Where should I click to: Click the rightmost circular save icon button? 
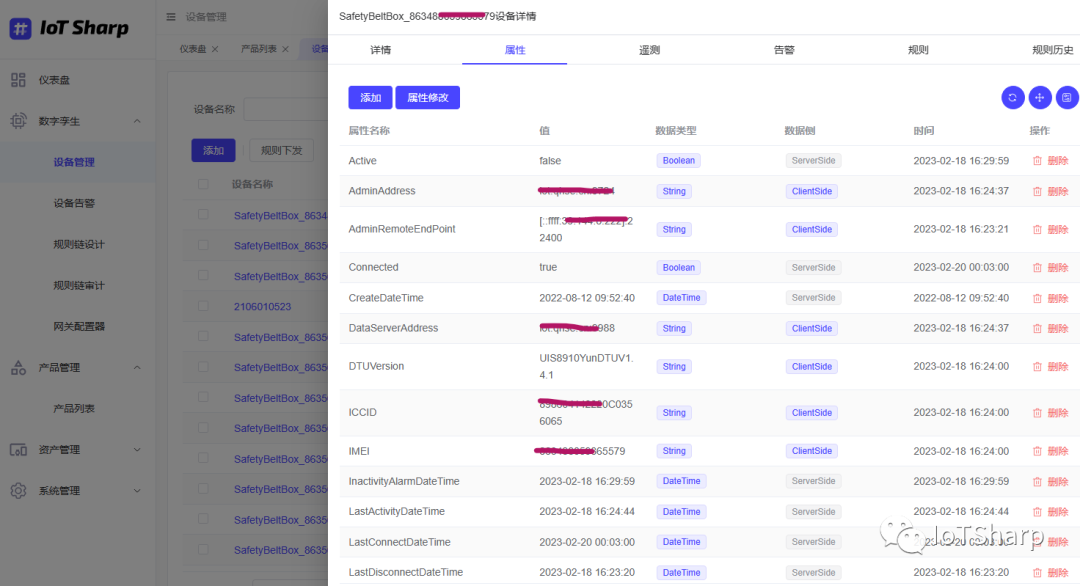point(1067,97)
